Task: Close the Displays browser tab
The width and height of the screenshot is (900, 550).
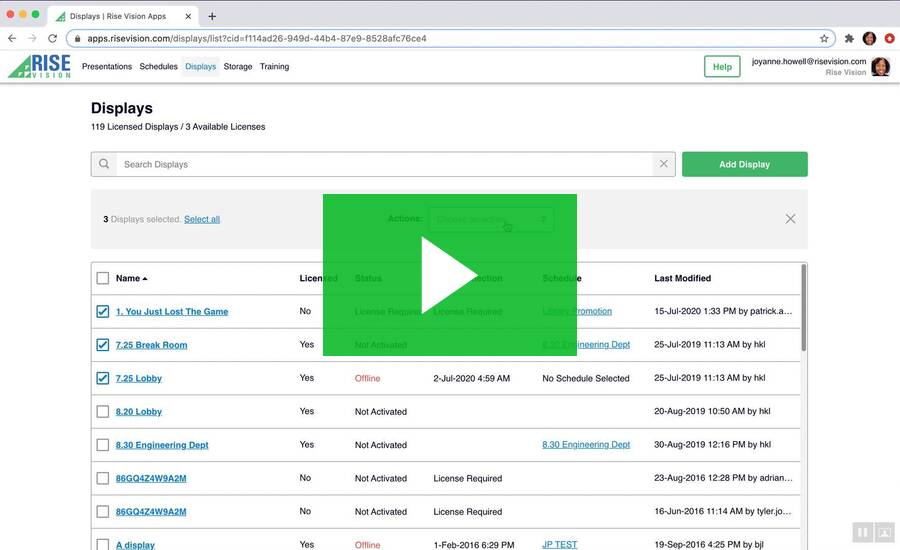Action: 188,16
